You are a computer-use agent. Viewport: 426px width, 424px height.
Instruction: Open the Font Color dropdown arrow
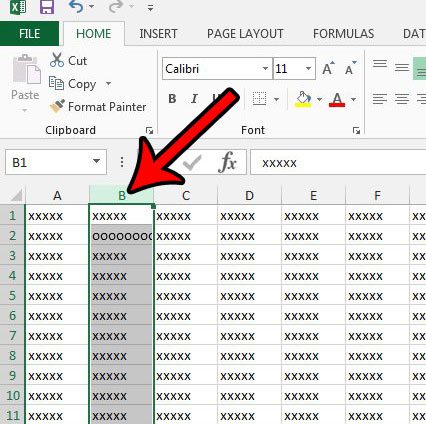click(353, 99)
